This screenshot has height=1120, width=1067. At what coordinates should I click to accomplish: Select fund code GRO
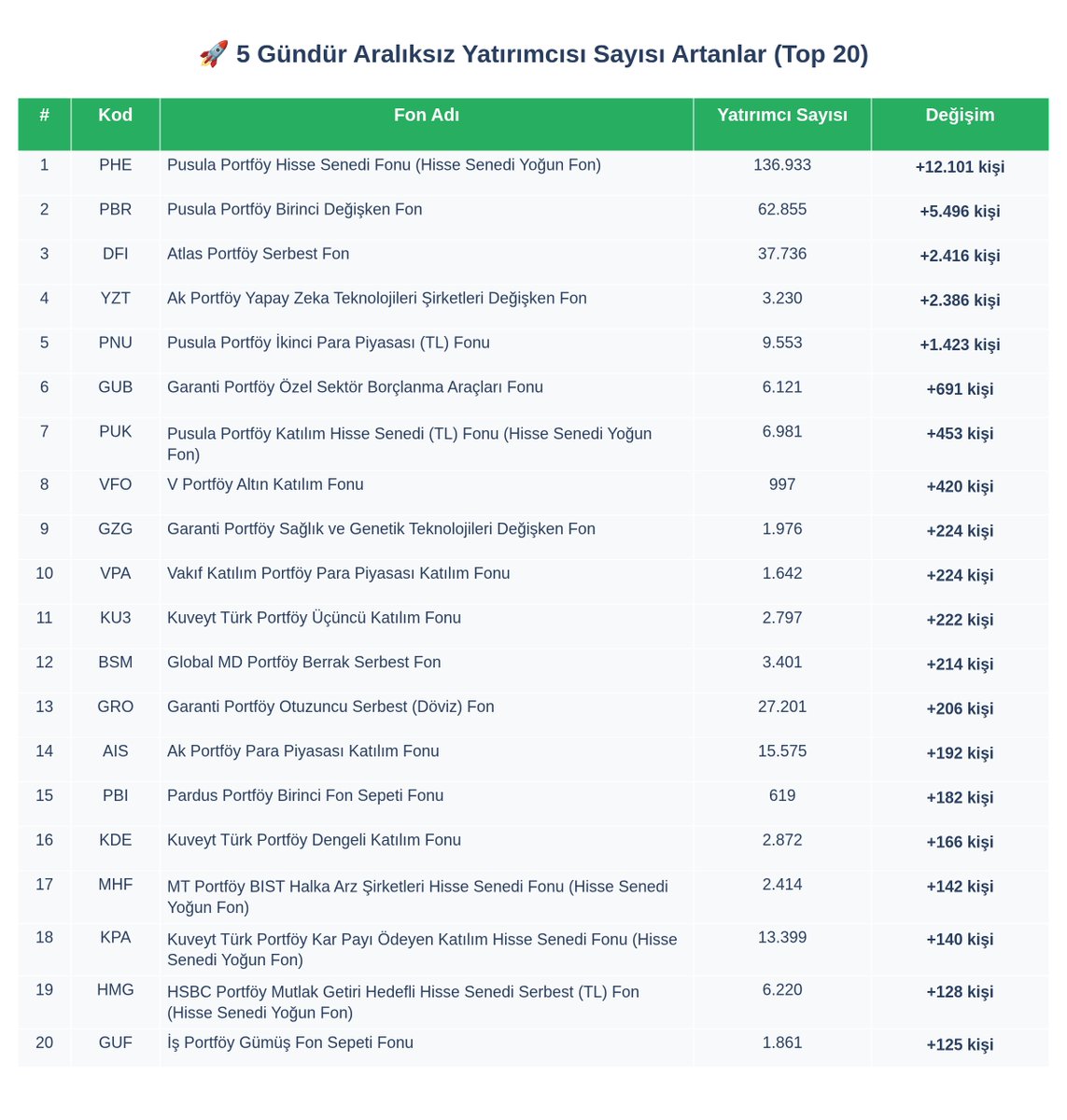[x=116, y=707]
